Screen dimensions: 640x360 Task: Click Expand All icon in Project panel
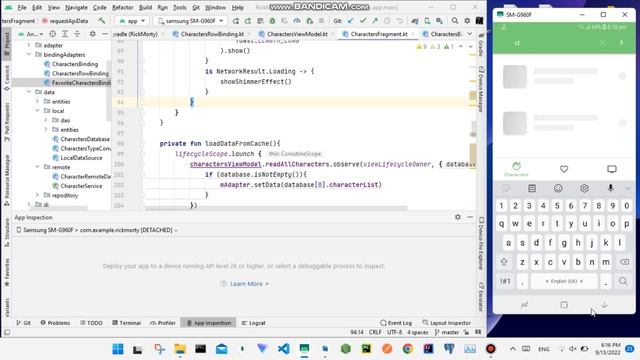(65, 34)
